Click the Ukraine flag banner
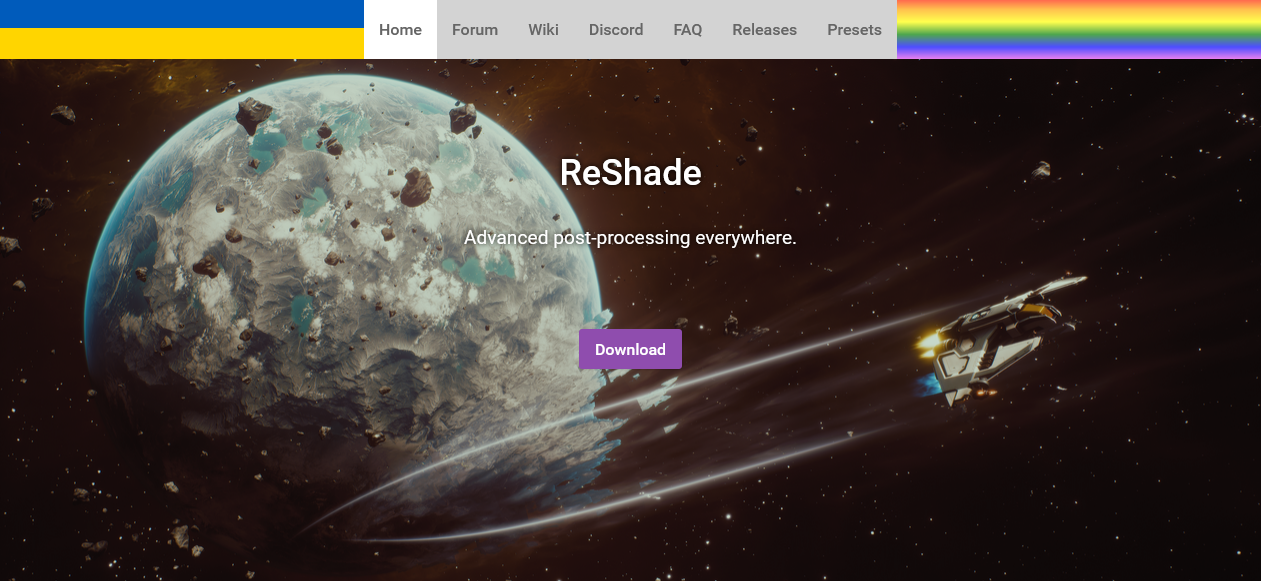The width and height of the screenshot is (1261, 581). pos(182,29)
